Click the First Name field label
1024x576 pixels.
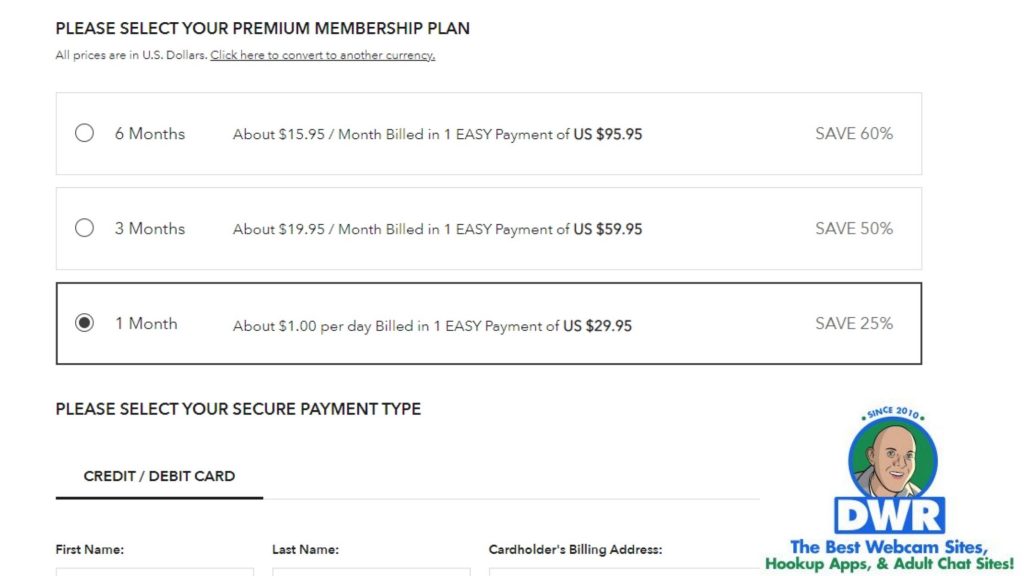[90, 549]
